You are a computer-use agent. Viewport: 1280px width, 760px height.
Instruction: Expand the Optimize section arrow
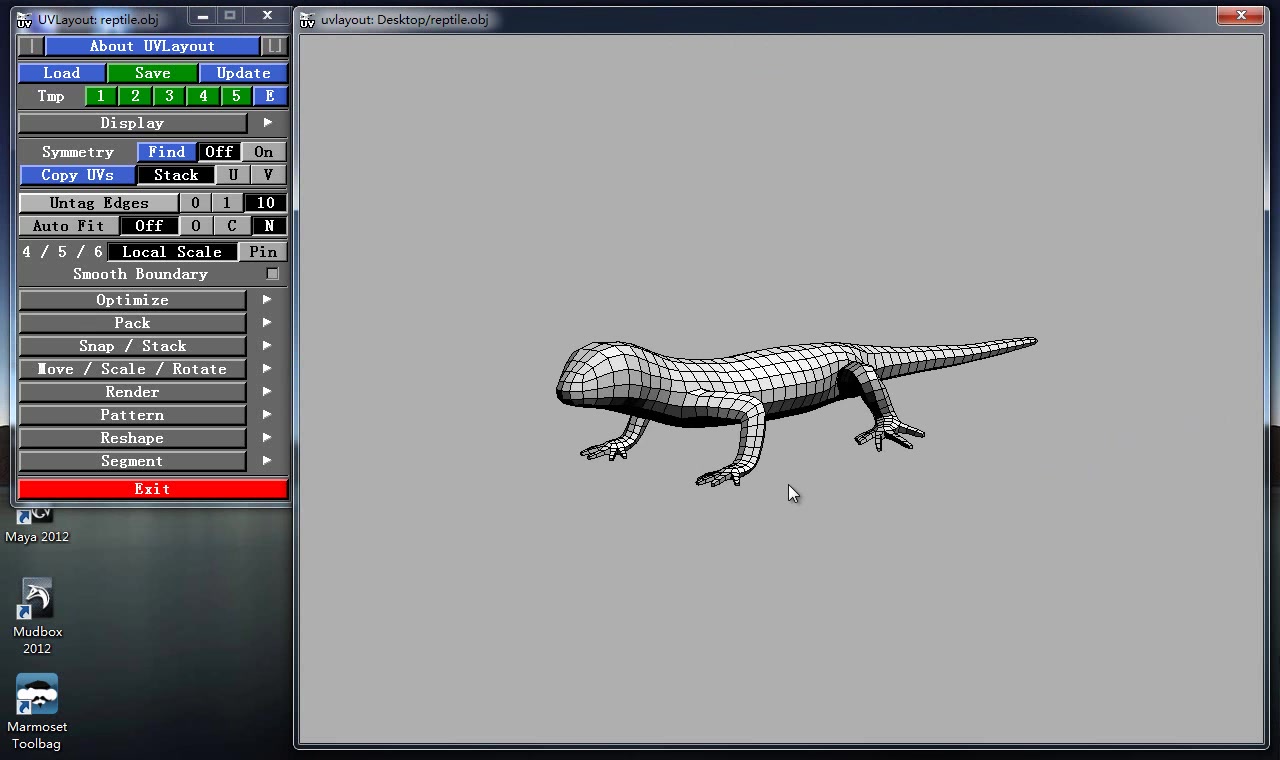pos(267,300)
